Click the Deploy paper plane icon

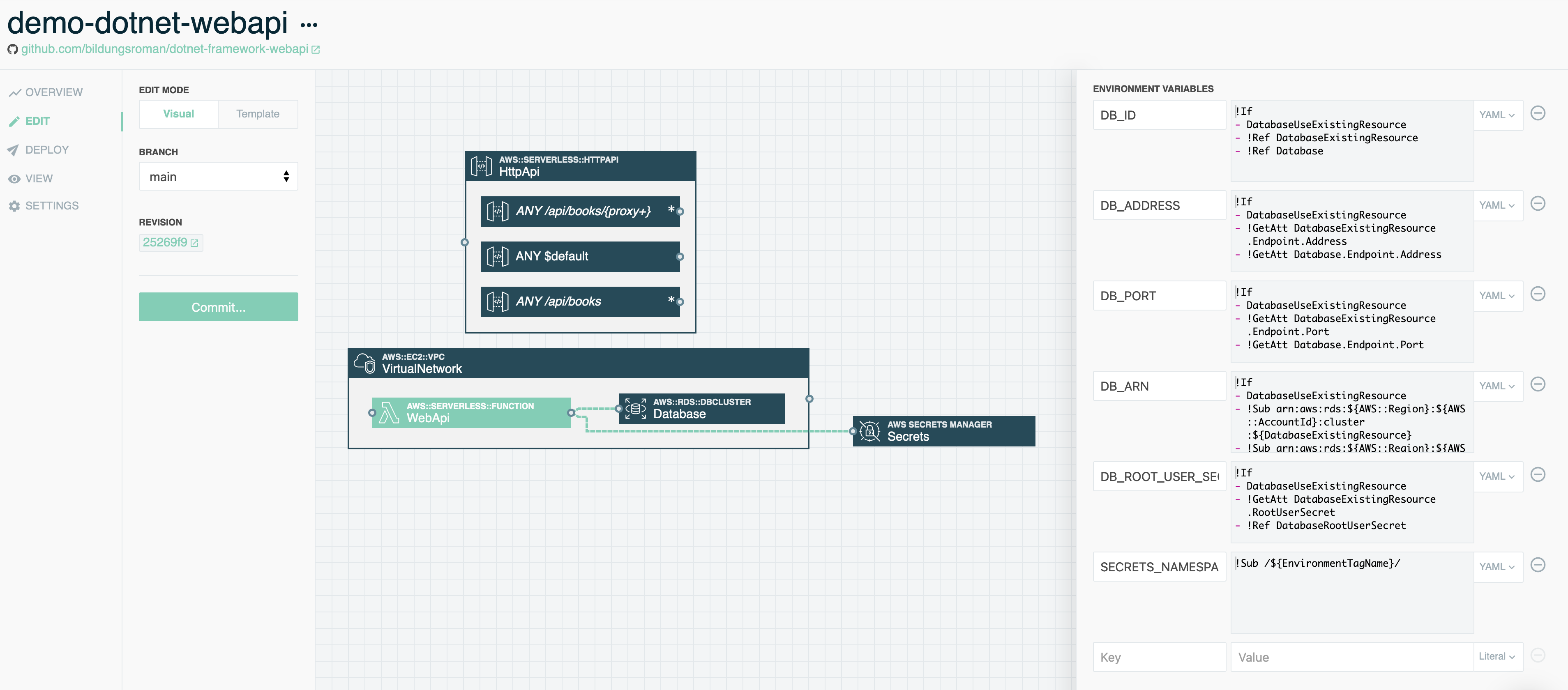click(x=14, y=150)
